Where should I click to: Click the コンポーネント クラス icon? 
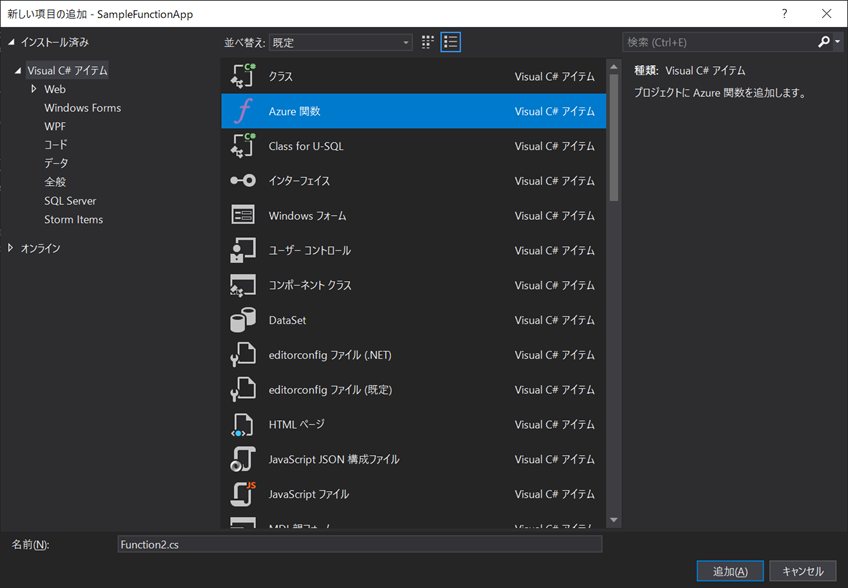tap(243, 285)
